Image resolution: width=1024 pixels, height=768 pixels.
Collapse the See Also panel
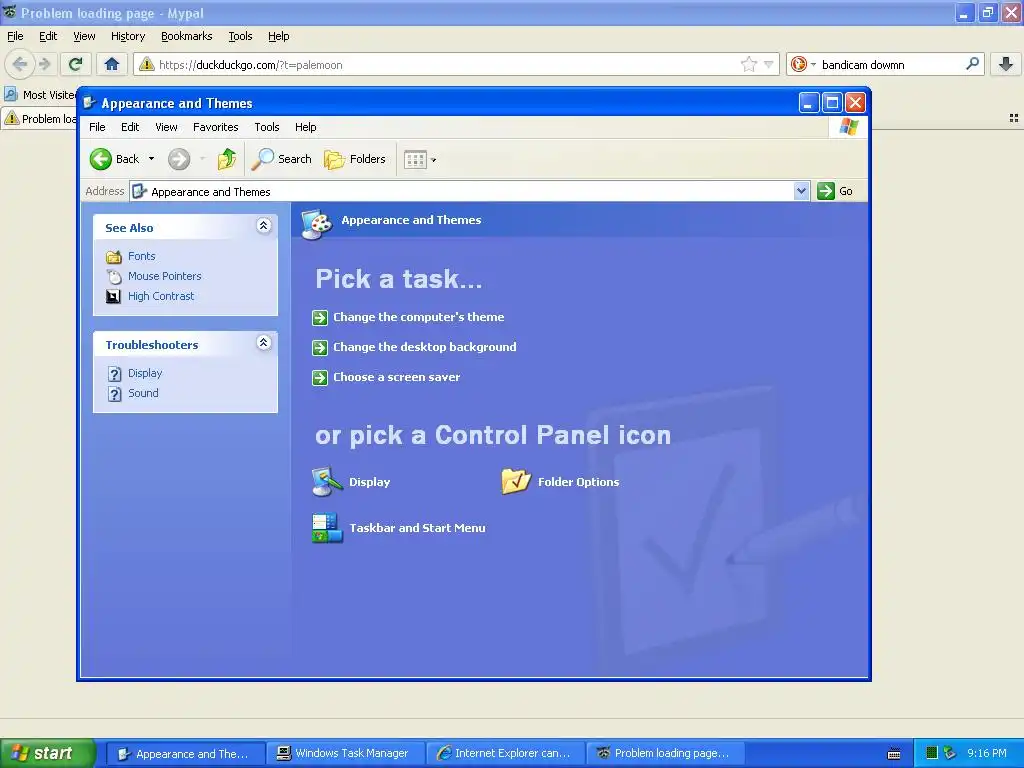263,226
